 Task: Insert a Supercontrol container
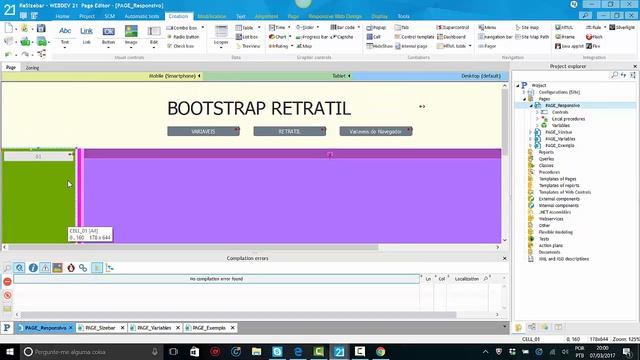[453, 27]
